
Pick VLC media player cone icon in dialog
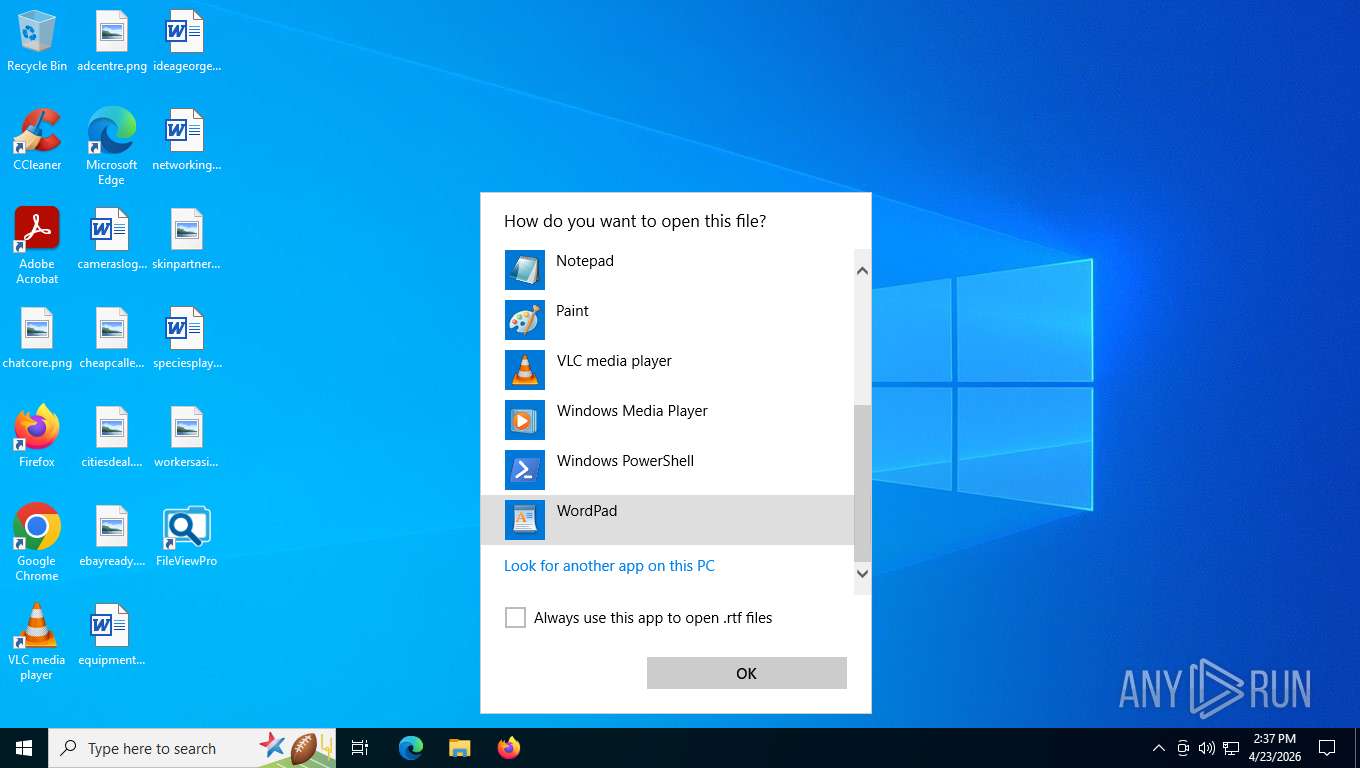(525, 370)
